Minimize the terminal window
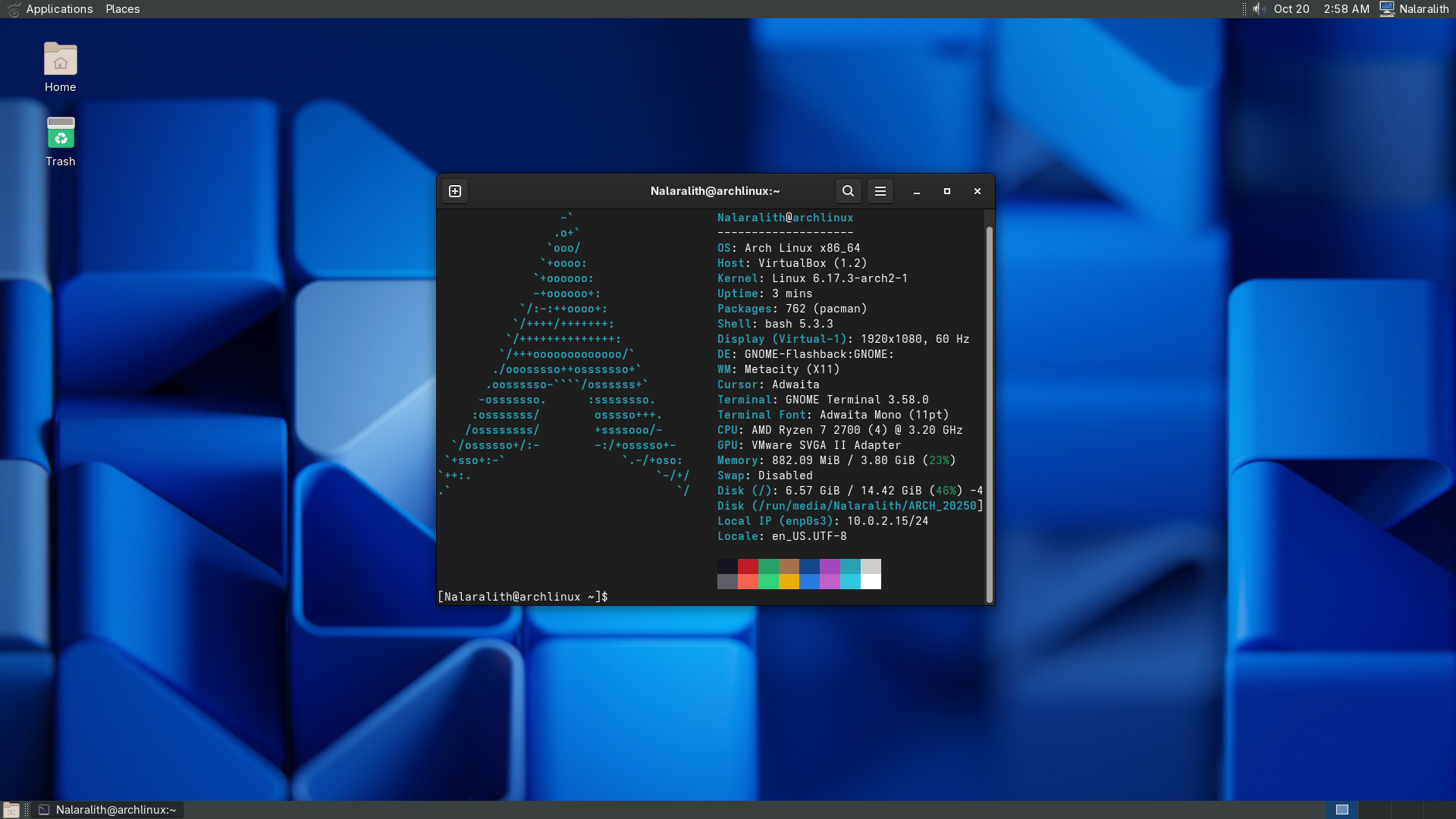 916,191
